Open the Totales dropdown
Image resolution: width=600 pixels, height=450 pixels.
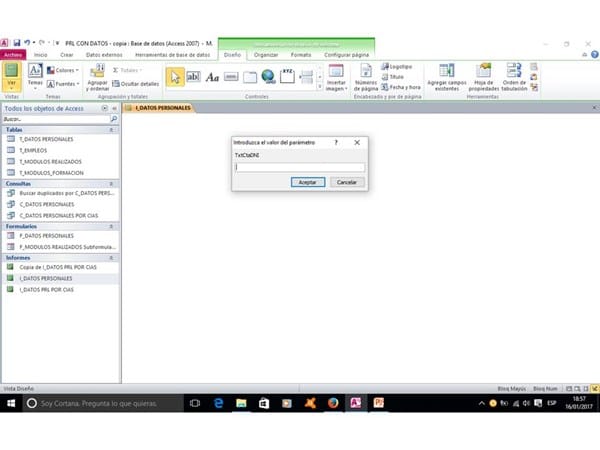point(127,70)
